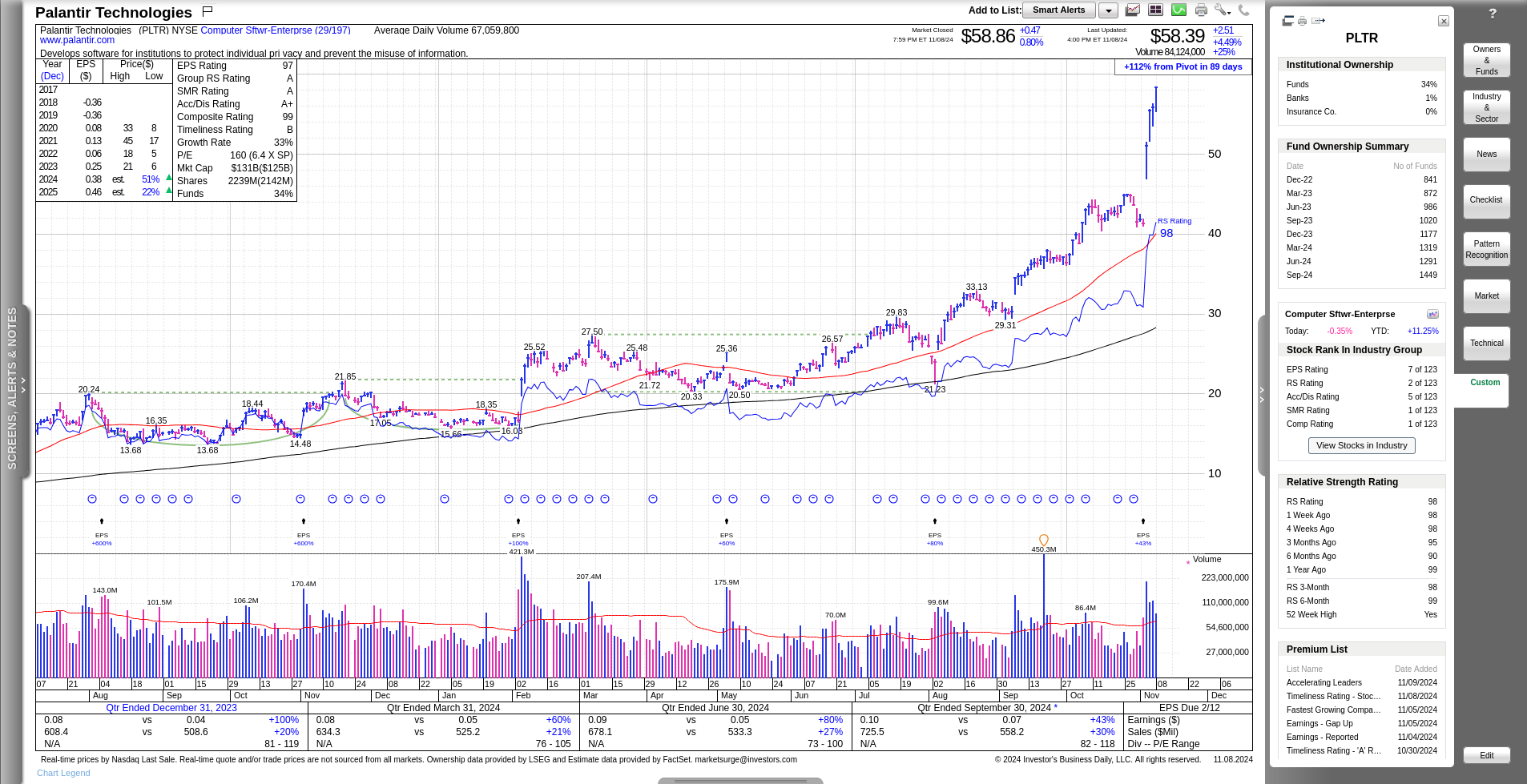Expand the Screens, Alerts & Notes panel

coord(15,388)
